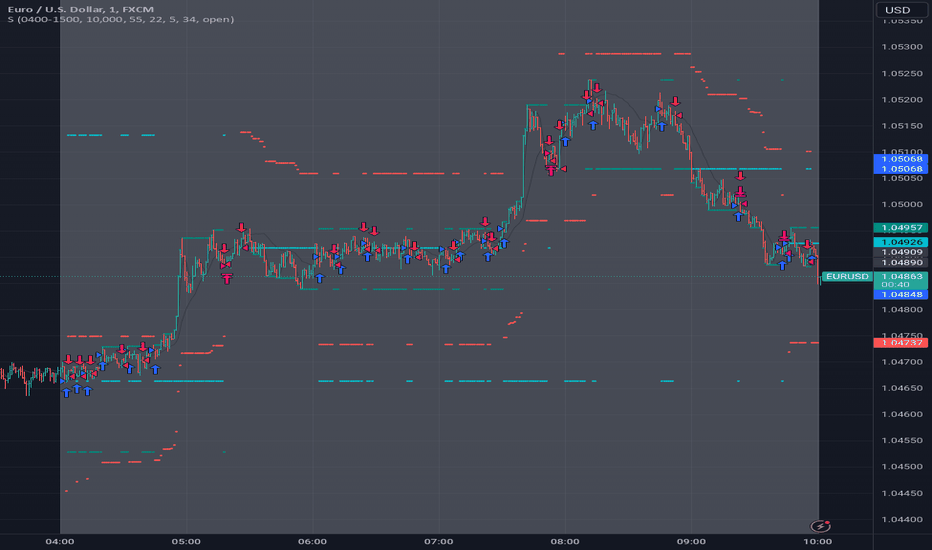Image resolution: width=932 pixels, height=550 pixels.
Task: Click the 1.04890 gray price label
Action: click(900, 262)
